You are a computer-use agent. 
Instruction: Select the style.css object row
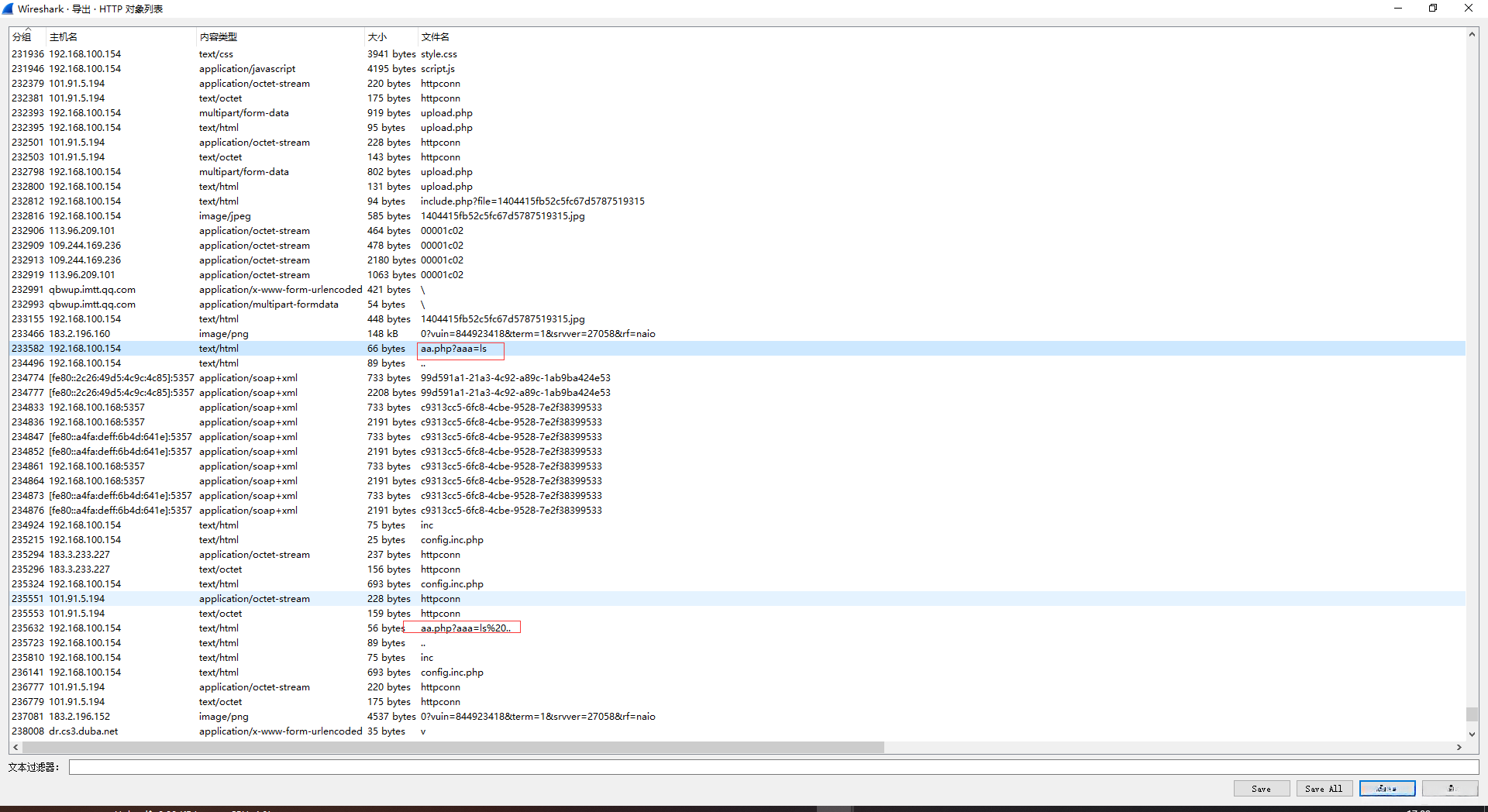tap(737, 54)
